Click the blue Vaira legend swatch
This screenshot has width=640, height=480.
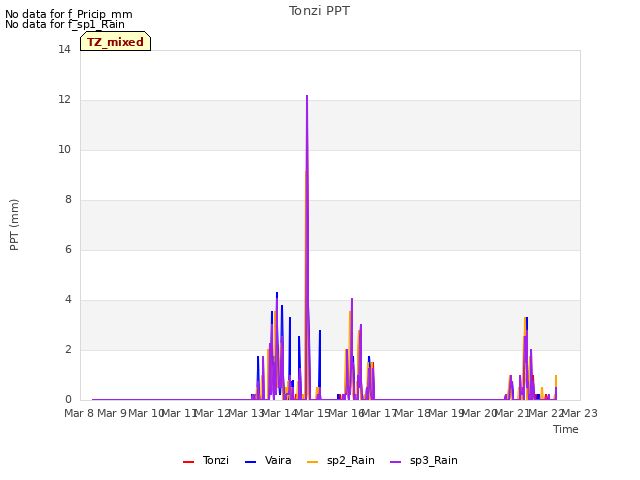(x=251, y=462)
